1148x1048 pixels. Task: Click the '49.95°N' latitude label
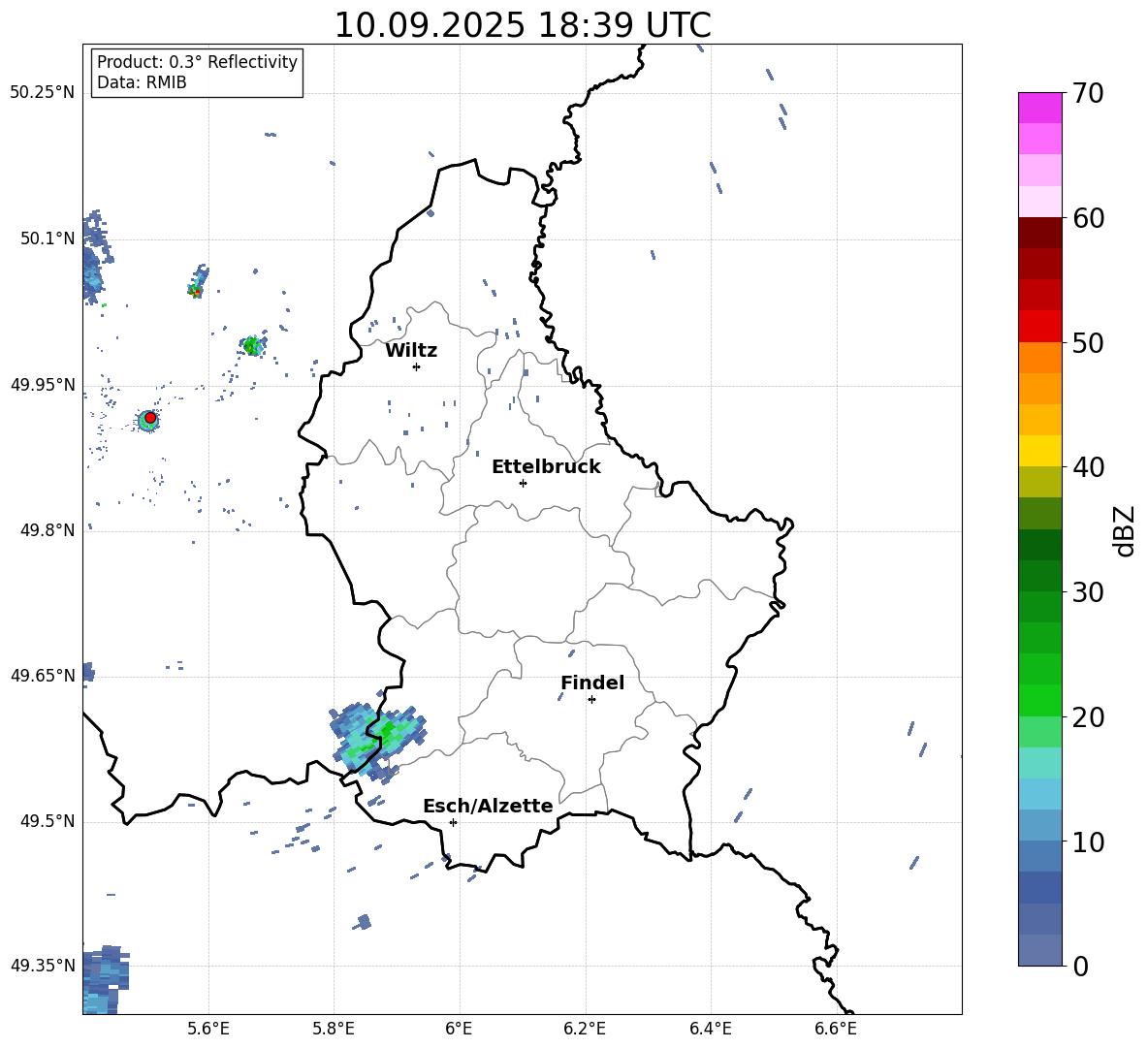(x=43, y=384)
